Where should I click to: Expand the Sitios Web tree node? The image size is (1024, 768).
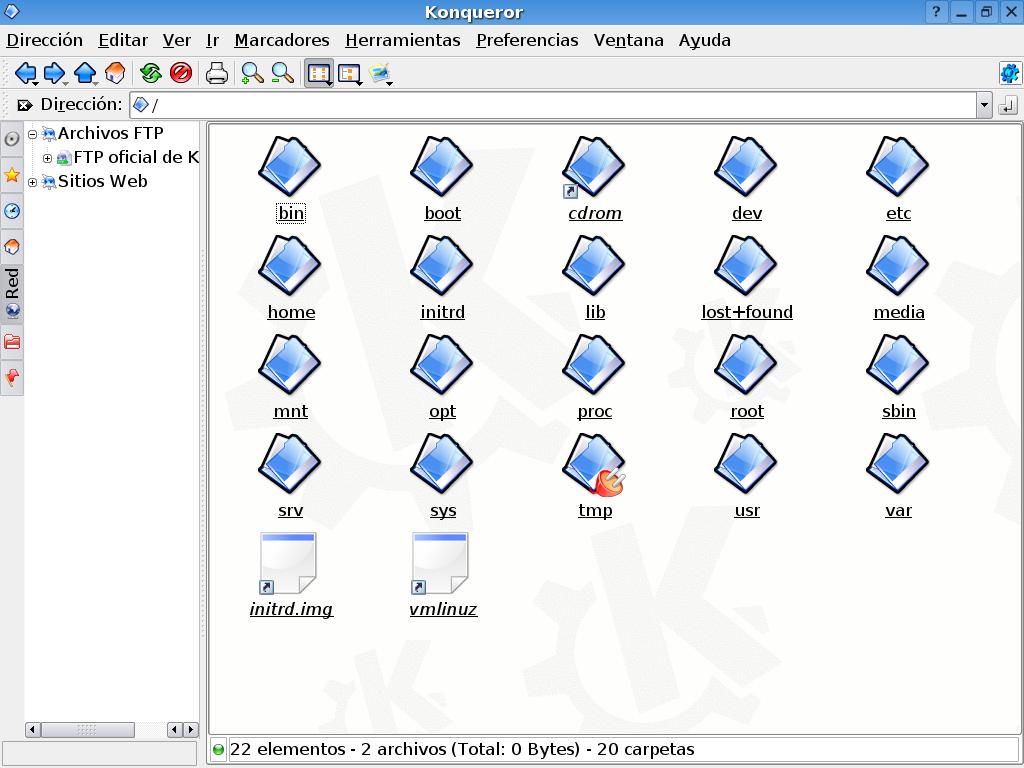click(x=32, y=183)
